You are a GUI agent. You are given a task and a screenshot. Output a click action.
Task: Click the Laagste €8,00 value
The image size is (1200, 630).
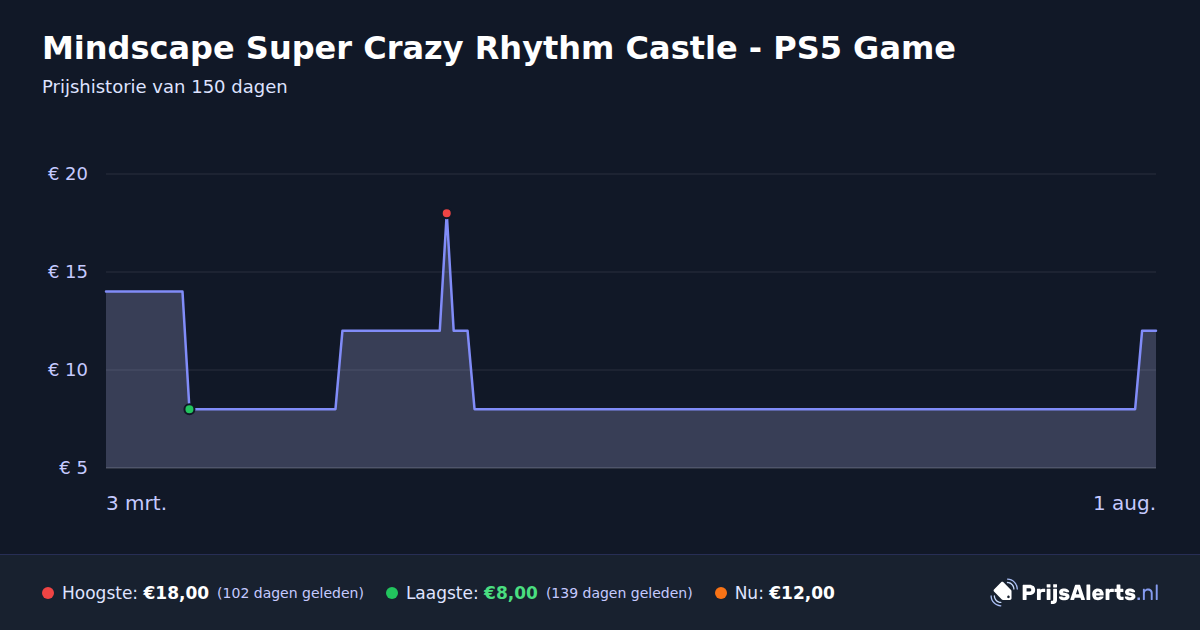click(x=511, y=593)
